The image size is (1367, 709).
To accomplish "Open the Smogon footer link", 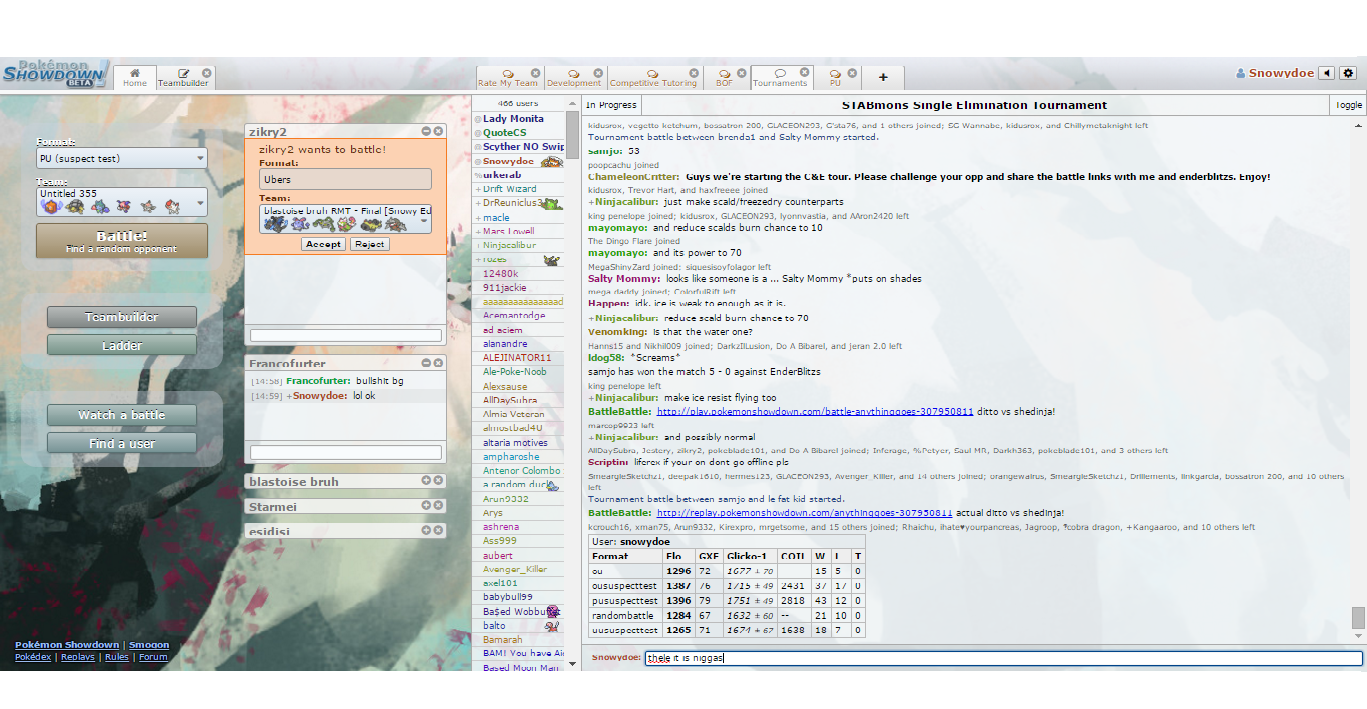I will pos(149,645).
